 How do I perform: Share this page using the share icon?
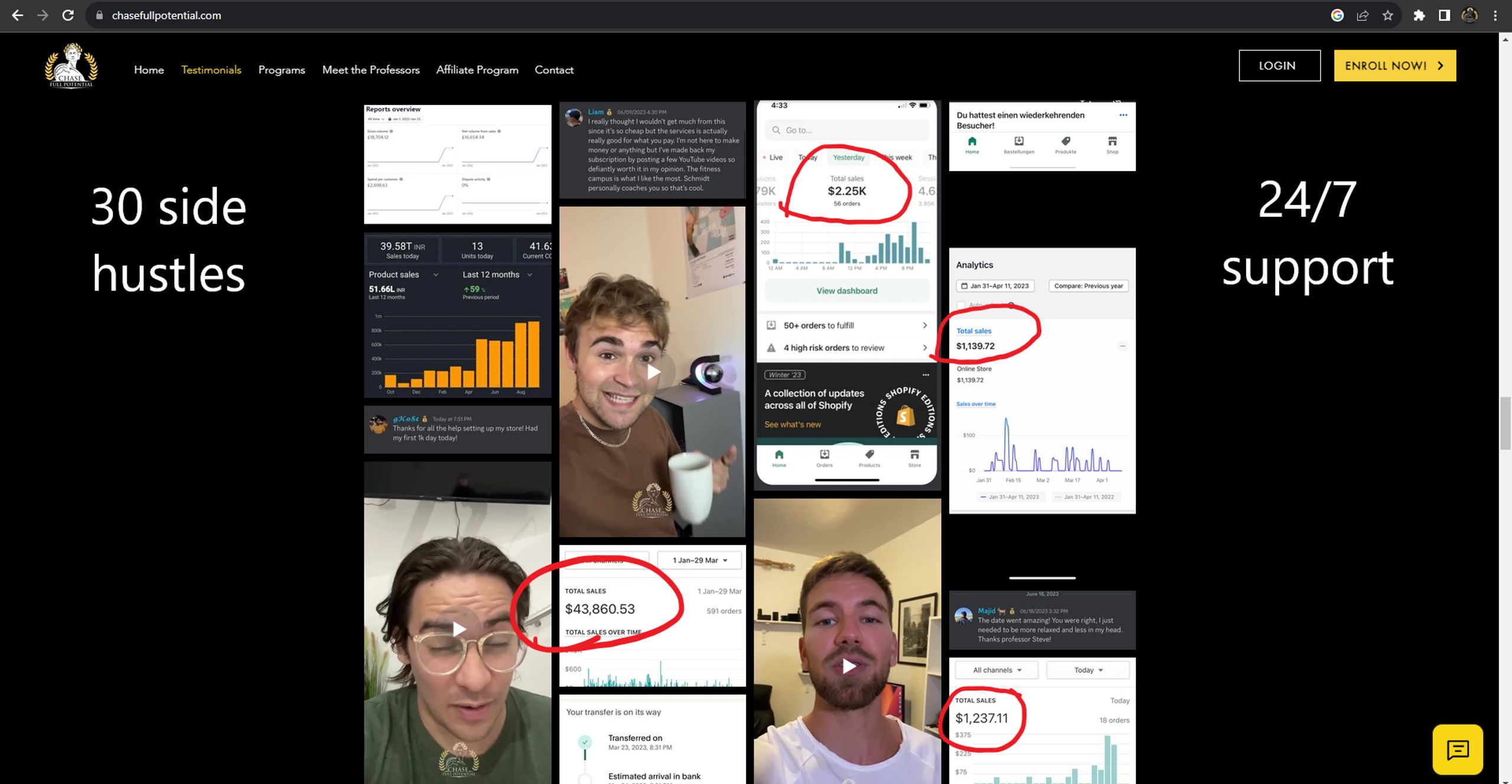point(1363,15)
